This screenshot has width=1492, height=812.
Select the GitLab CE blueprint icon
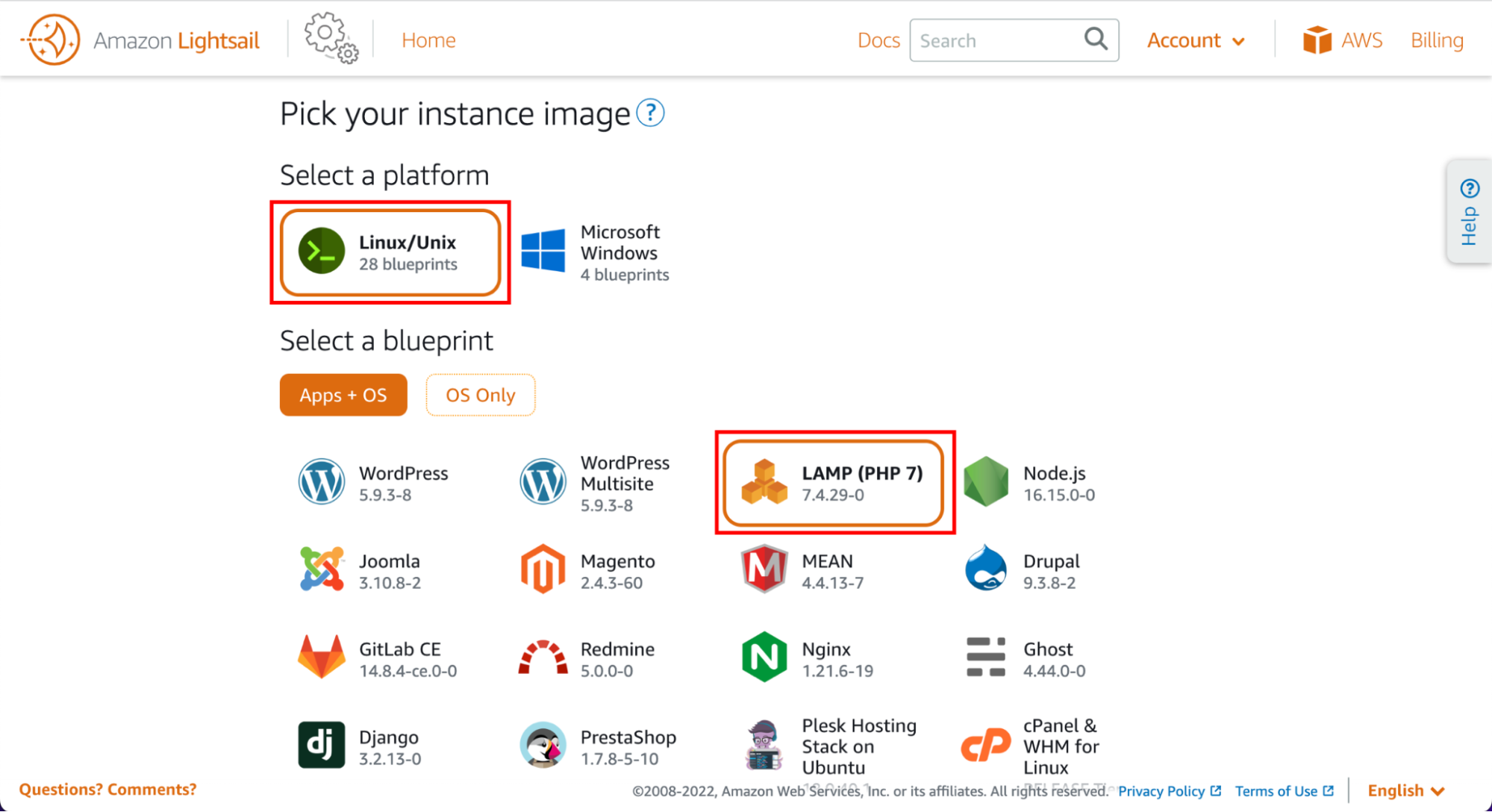tap(321, 658)
